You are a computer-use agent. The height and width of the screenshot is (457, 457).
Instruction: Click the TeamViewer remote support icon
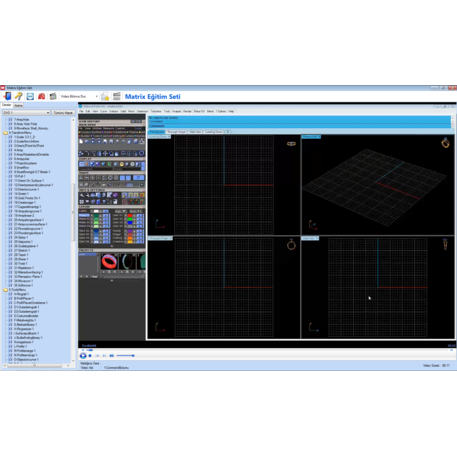coord(30,96)
